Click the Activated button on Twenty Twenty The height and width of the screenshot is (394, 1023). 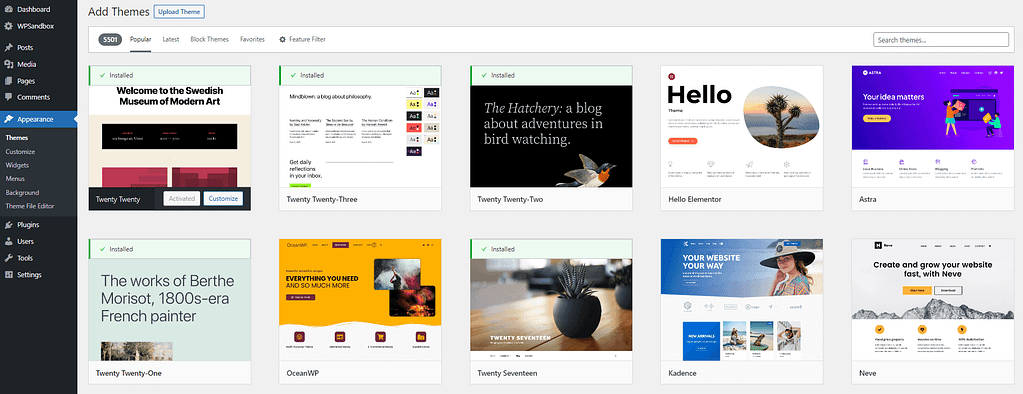coord(181,198)
